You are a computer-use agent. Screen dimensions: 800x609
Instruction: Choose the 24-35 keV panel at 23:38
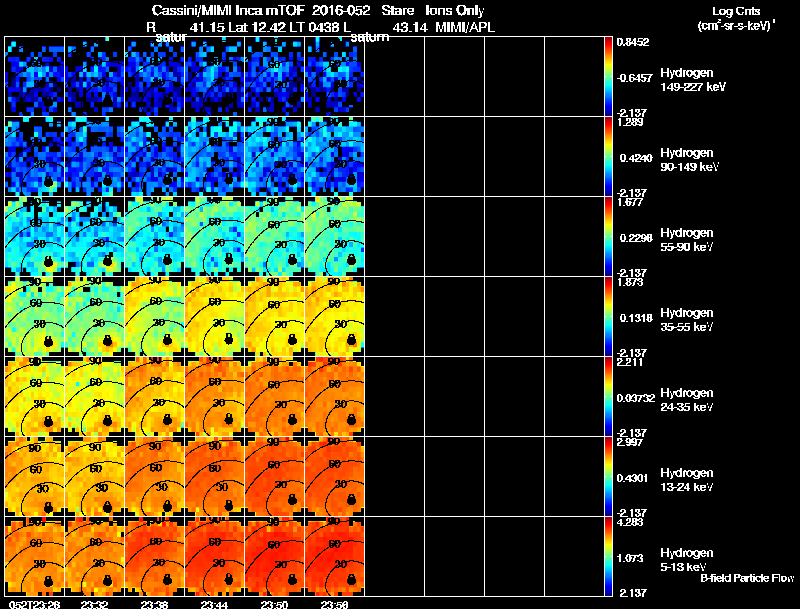tap(155, 397)
